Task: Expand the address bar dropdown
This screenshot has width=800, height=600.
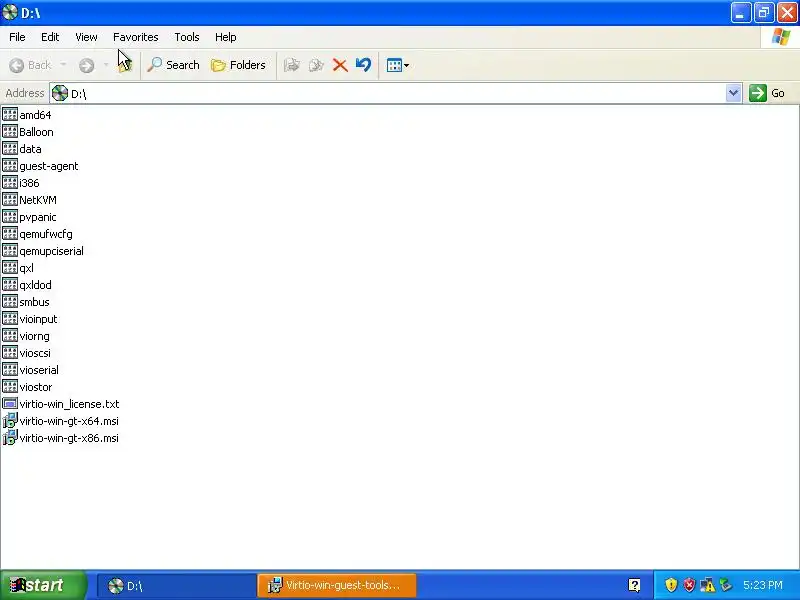Action: pyautogui.click(x=733, y=93)
